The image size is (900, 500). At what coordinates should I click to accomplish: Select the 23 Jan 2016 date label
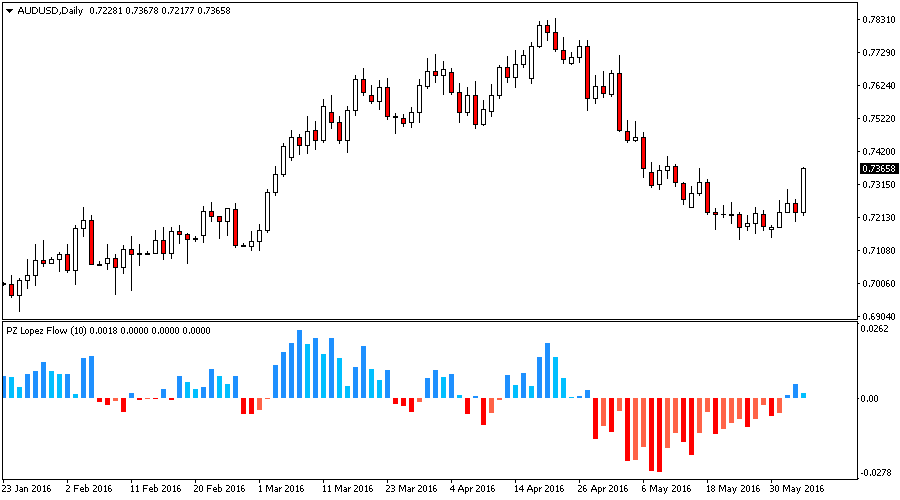pos(26,489)
